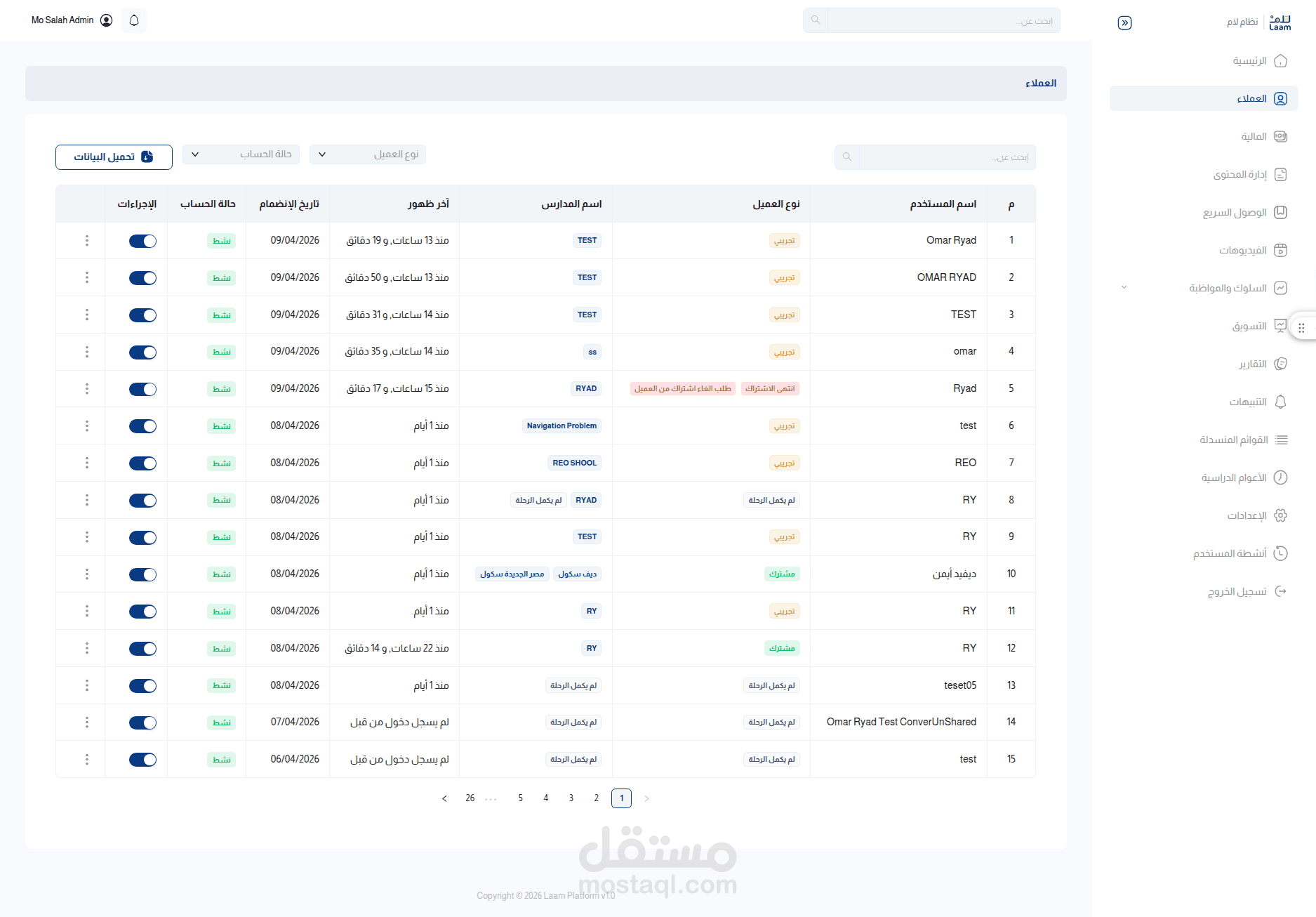Viewport: 1316px width, 917px height.
Task: Click the تحميل البيانات download button
Action: [x=114, y=157]
